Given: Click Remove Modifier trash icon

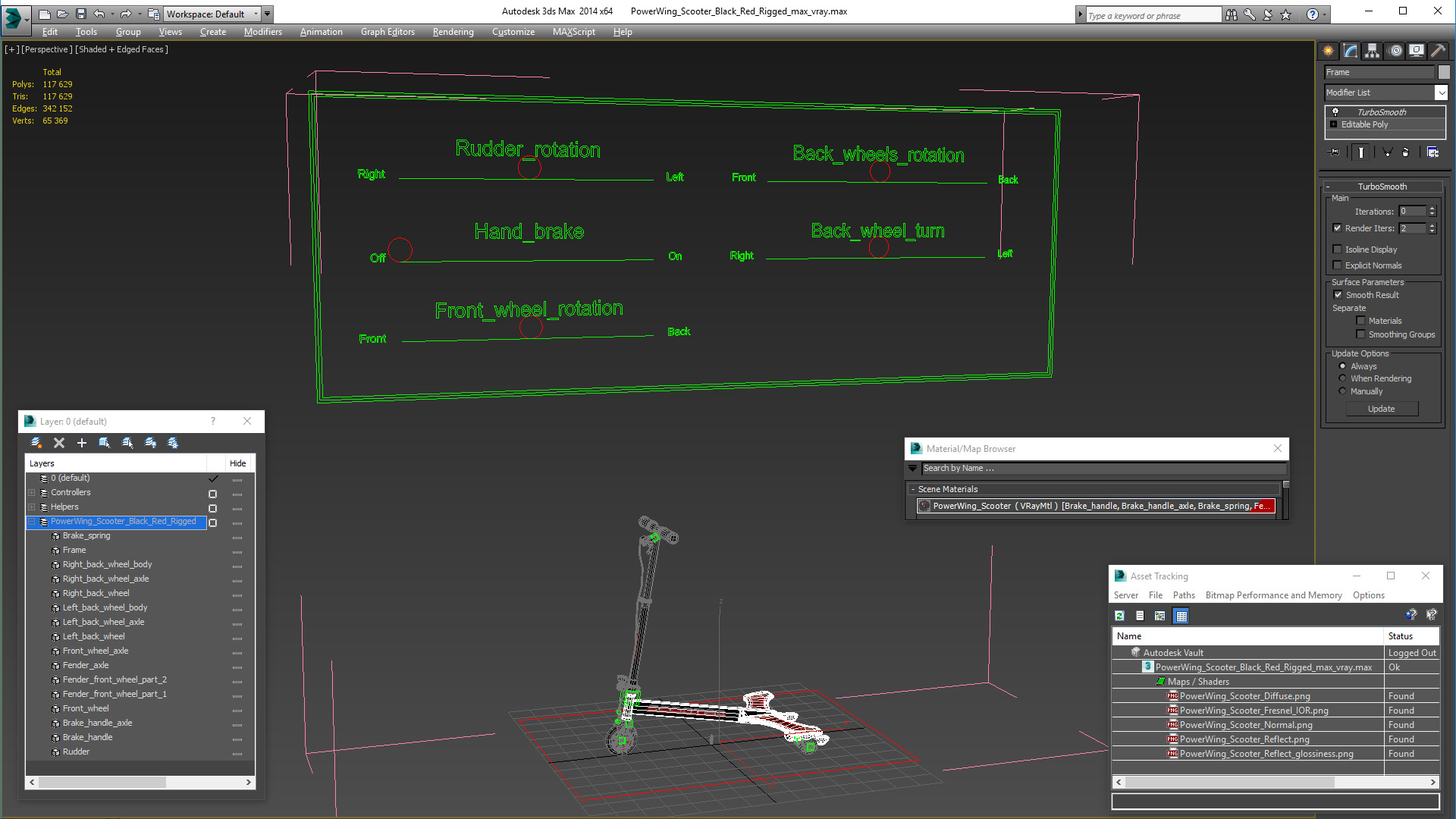Looking at the screenshot, I should point(1406,152).
